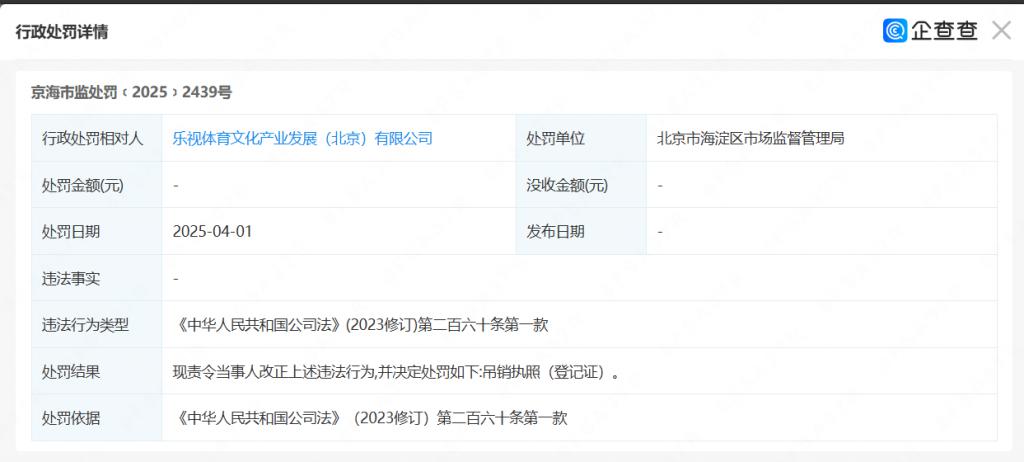Click the 没收金额(元) label cell

pyautogui.click(x=581, y=185)
